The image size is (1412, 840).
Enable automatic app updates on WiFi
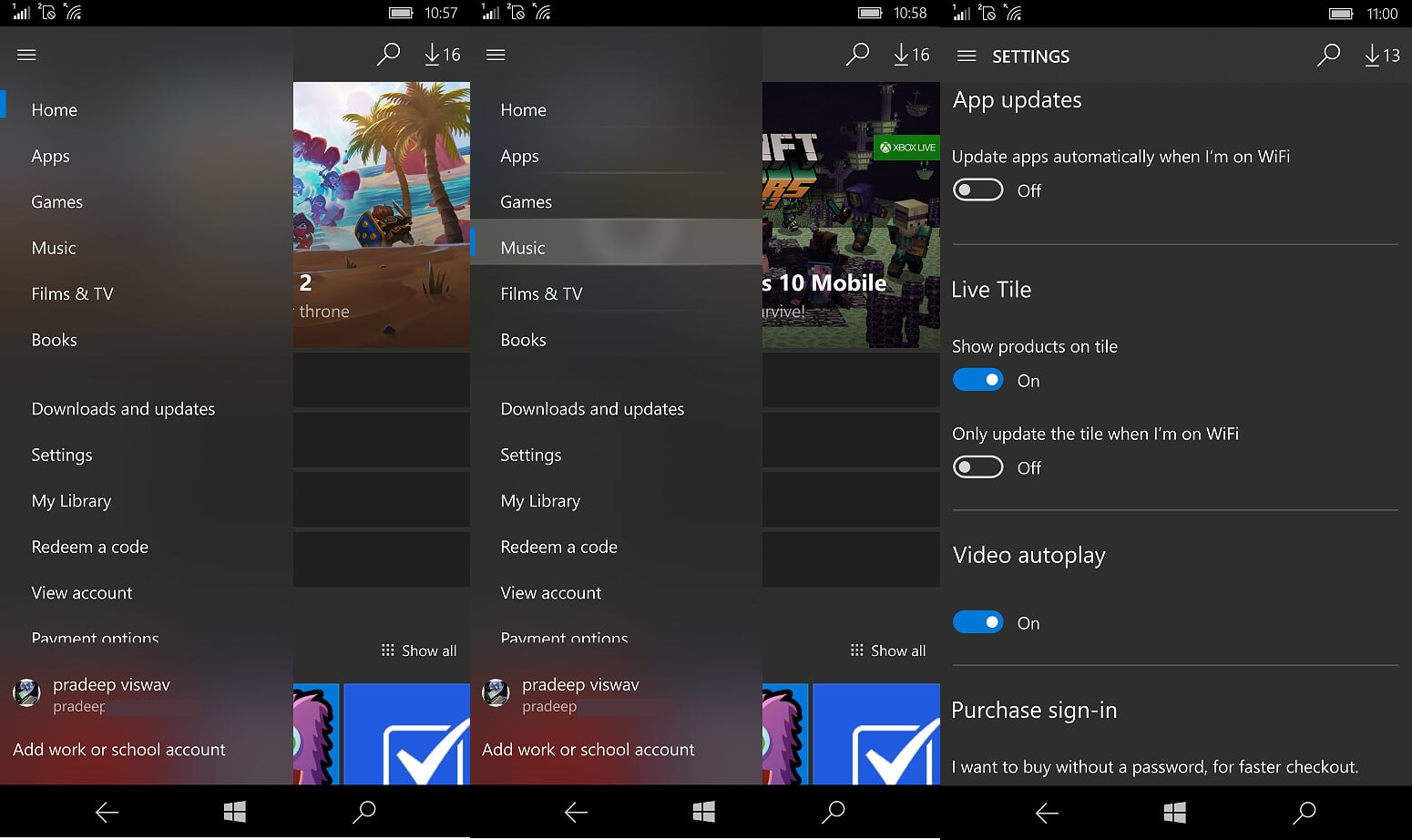[x=977, y=190]
